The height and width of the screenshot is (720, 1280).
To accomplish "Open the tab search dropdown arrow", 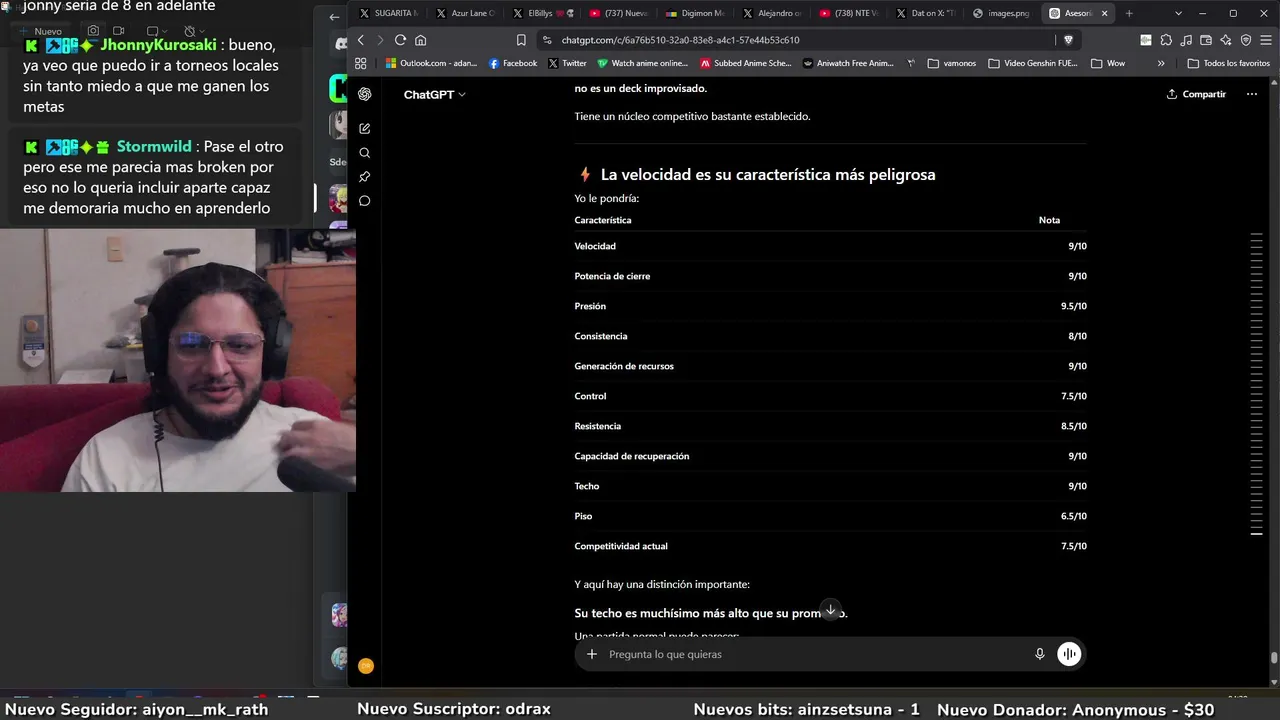I will click(1179, 13).
